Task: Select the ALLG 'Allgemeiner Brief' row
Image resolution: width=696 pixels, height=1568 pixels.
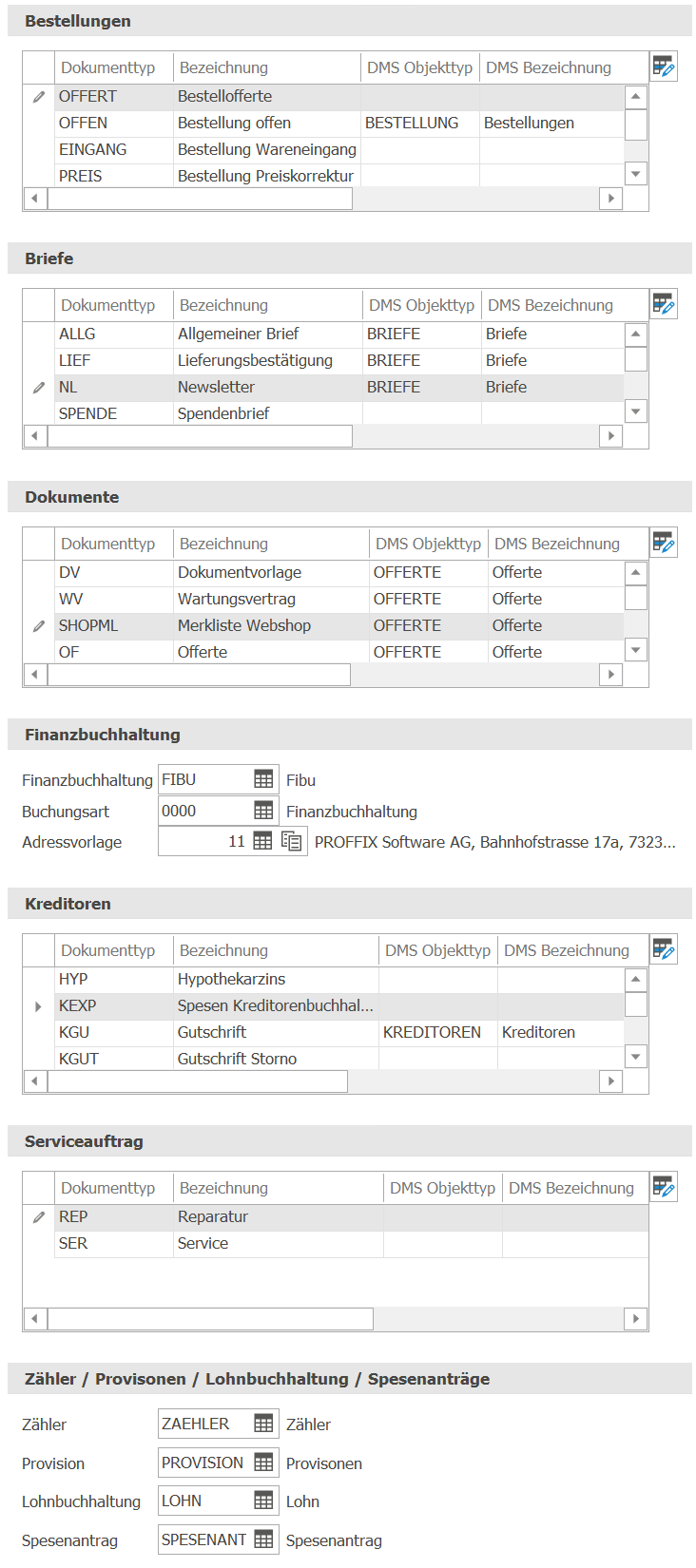Action: 339,334
